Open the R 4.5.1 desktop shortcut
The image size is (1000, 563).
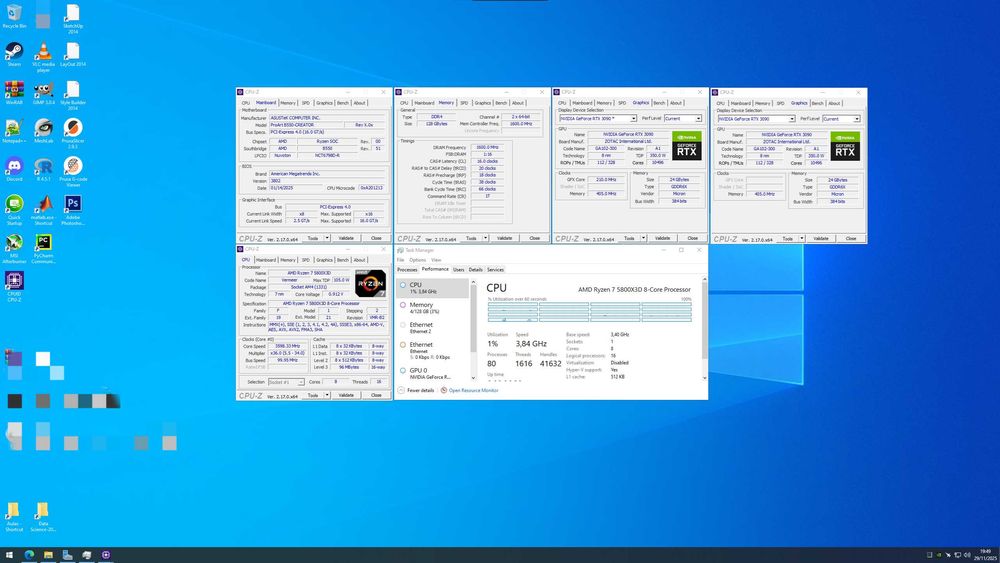43,169
